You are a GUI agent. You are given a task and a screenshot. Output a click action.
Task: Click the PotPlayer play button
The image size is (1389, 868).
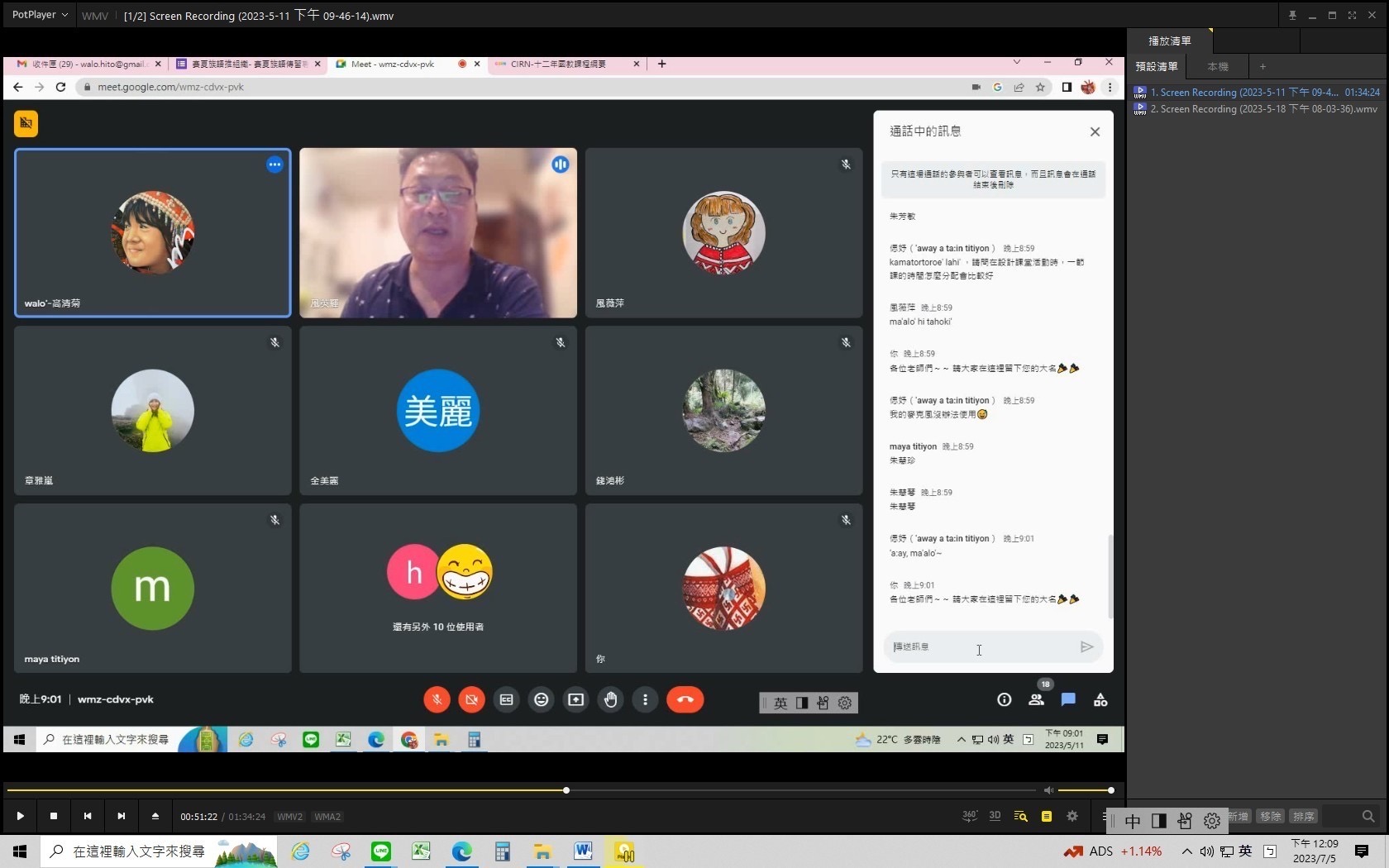20,816
